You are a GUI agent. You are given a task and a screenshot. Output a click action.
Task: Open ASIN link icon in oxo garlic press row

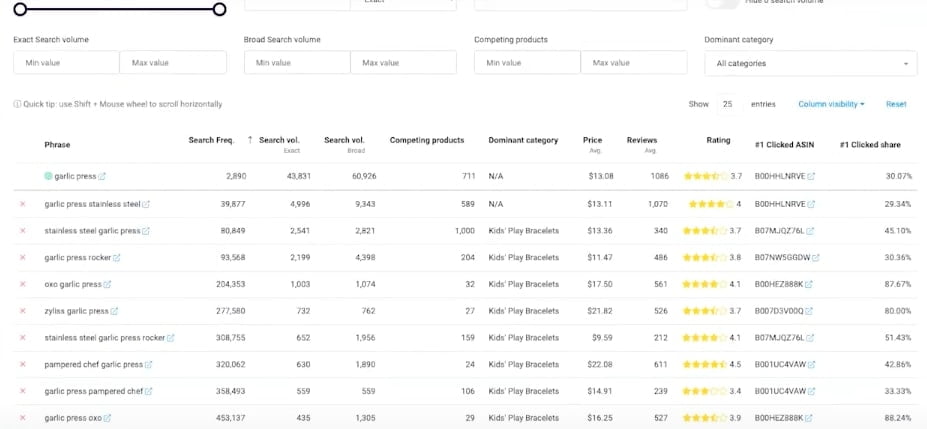pyautogui.click(x=809, y=284)
